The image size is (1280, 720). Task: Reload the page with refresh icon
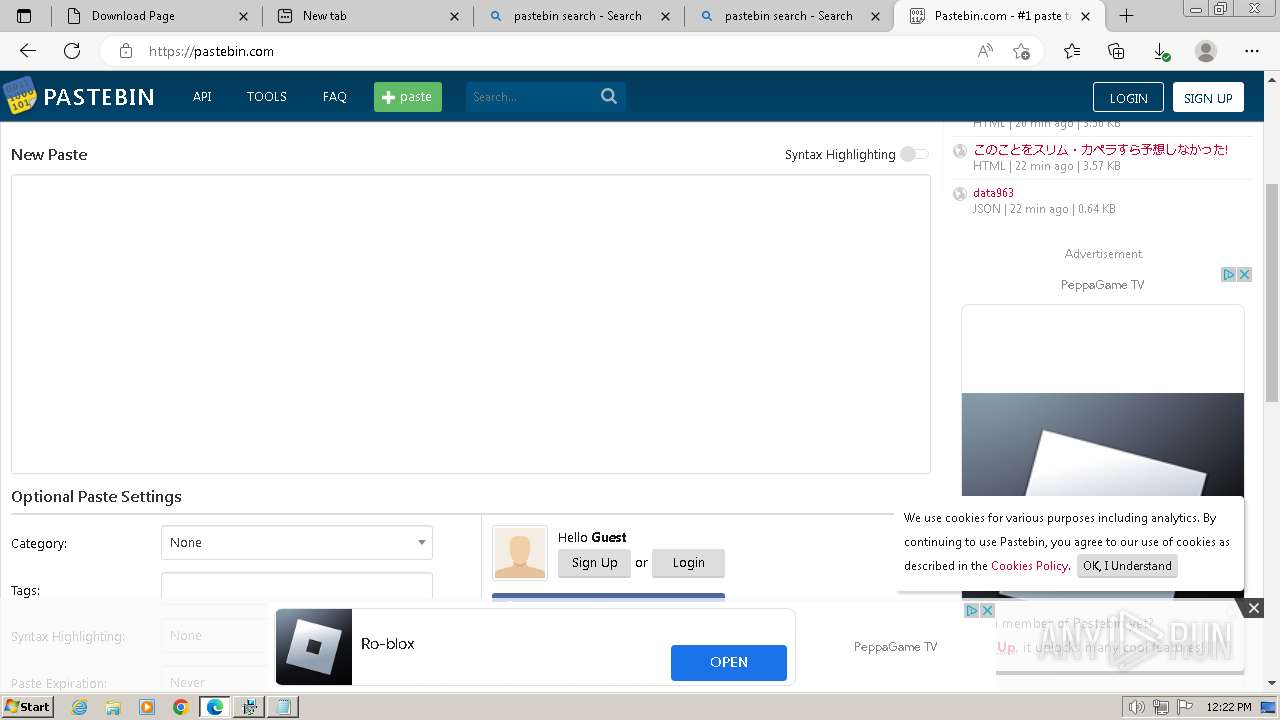pyautogui.click(x=72, y=51)
